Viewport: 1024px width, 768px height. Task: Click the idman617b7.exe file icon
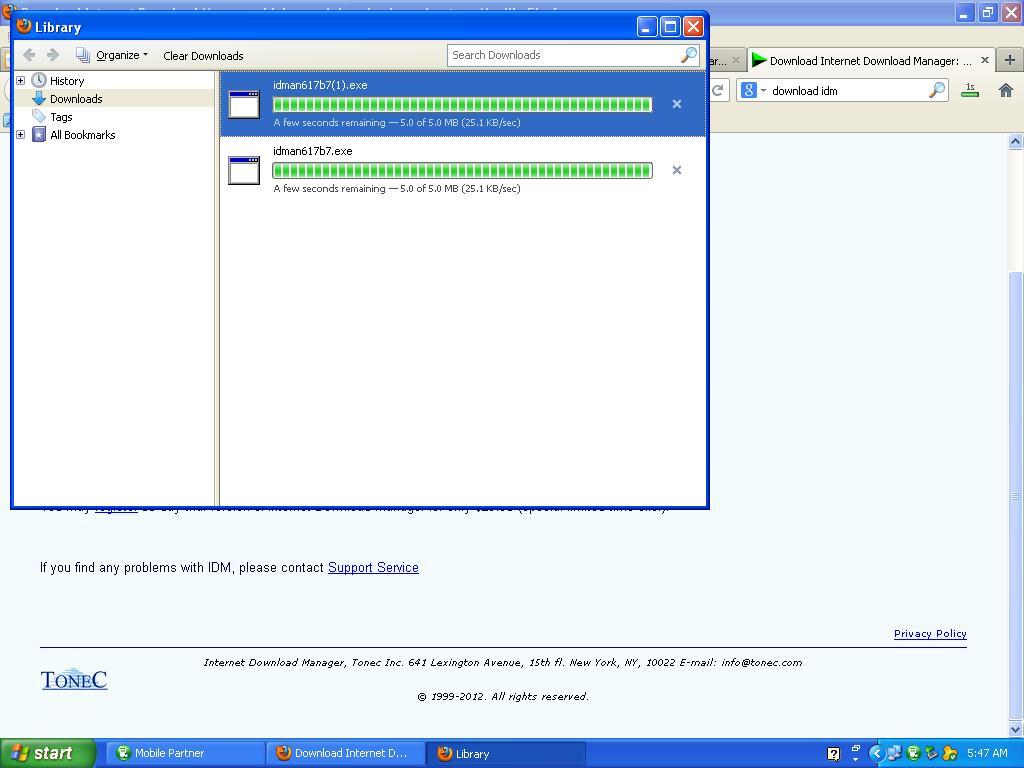[244, 170]
